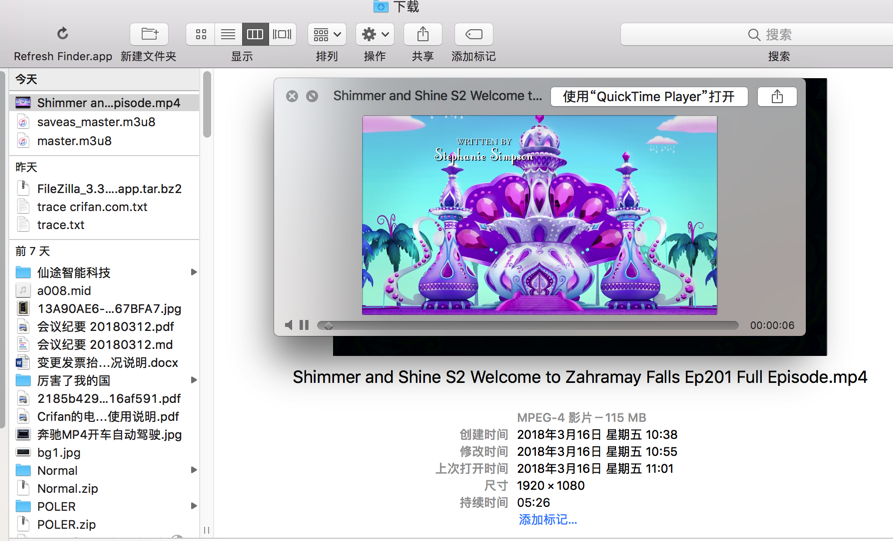Expand the POLER folder arrow
The image size is (893, 541).
194,506
